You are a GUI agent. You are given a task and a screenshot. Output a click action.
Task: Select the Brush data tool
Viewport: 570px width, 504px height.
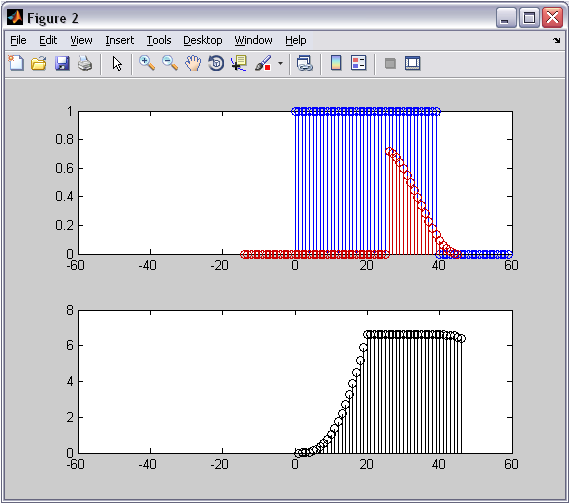(x=263, y=63)
